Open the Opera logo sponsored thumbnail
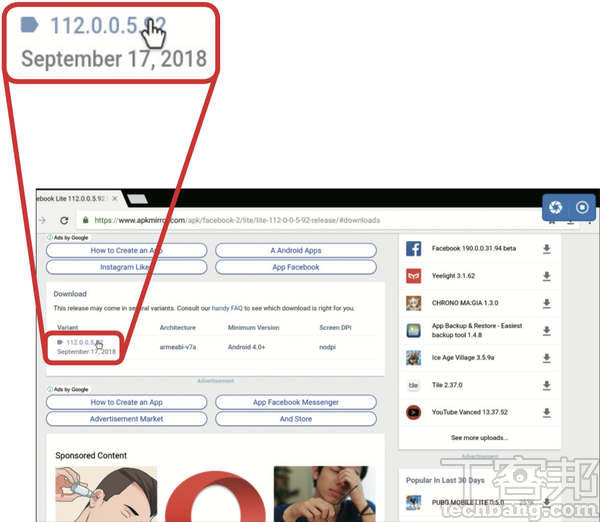600x522 pixels. tap(215, 495)
